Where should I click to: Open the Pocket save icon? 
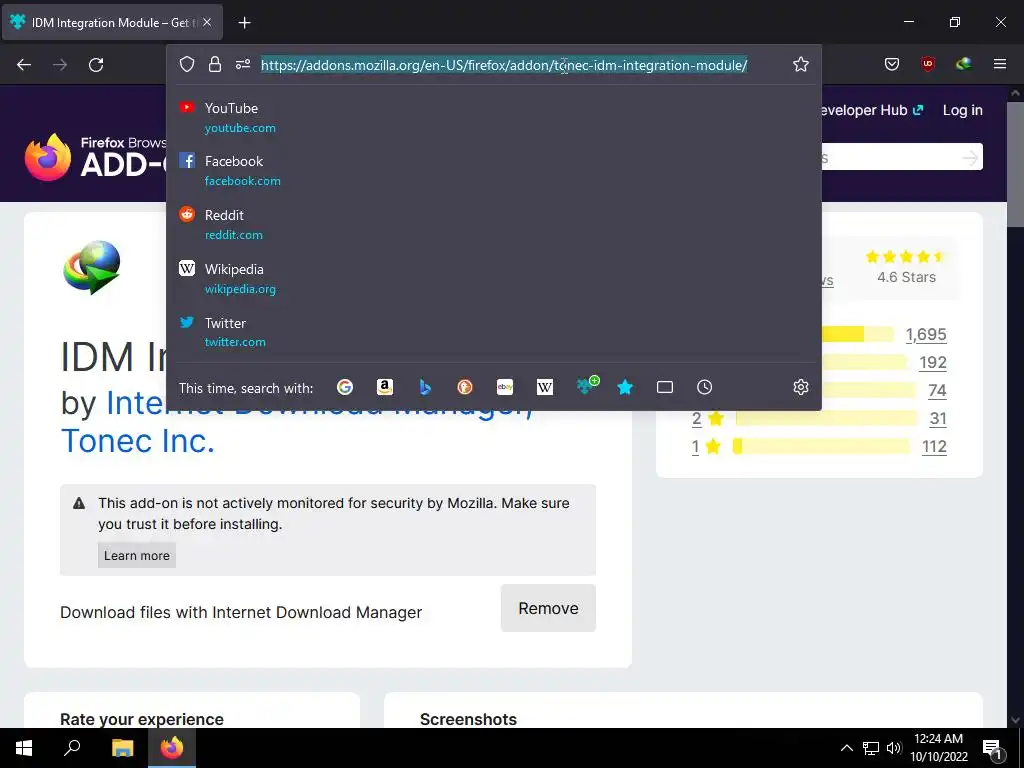click(x=892, y=64)
